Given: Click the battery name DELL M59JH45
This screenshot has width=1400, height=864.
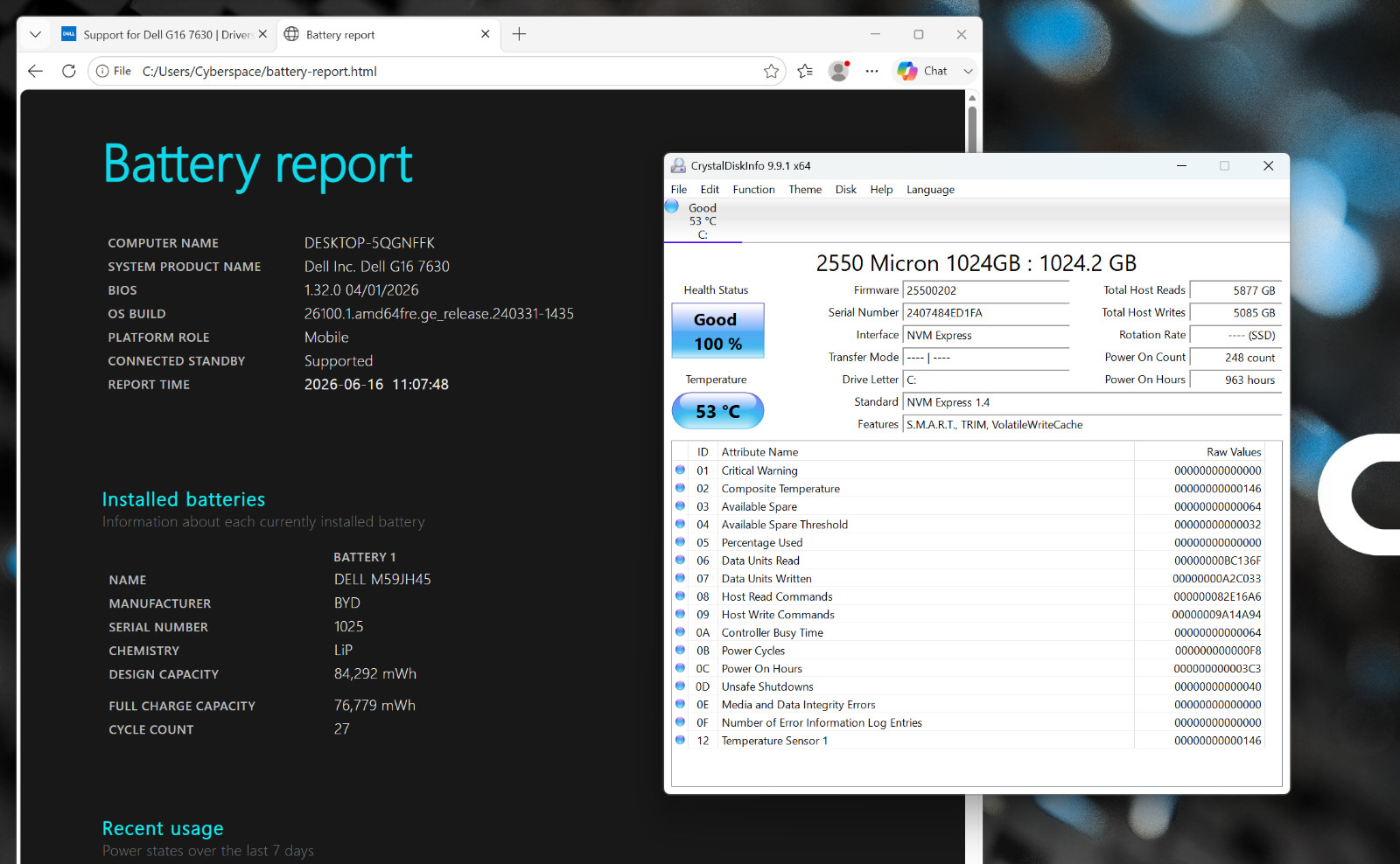Looking at the screenshot, I should pyautogui.click(x=382, y=580).
